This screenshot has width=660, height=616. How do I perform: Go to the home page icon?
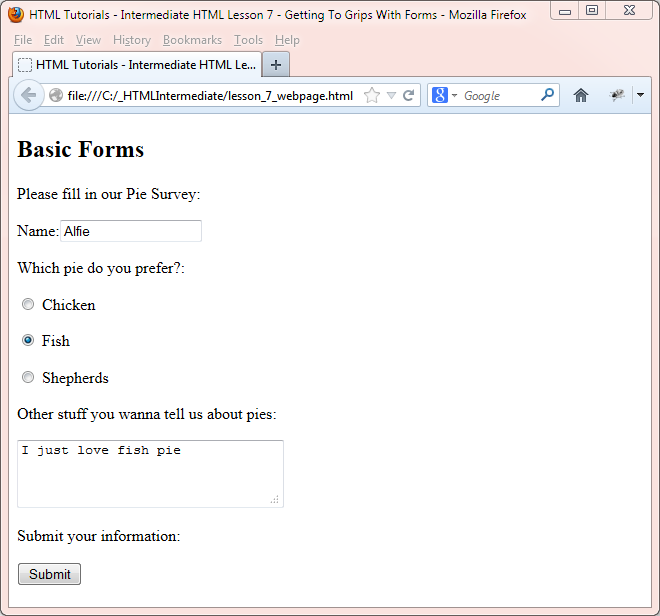coord(580,96)
